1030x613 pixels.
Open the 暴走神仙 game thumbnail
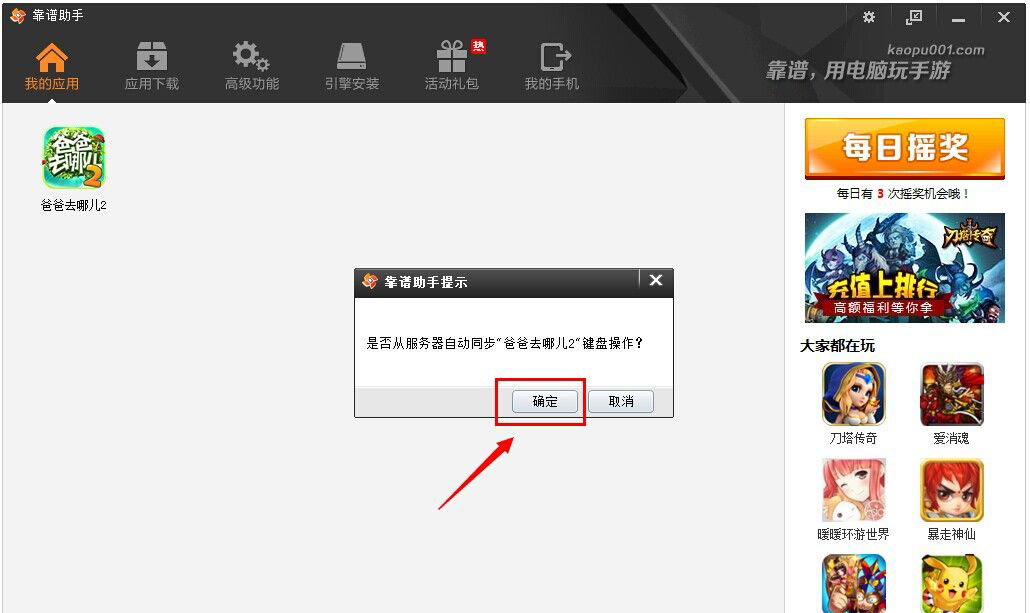(951, 490)
